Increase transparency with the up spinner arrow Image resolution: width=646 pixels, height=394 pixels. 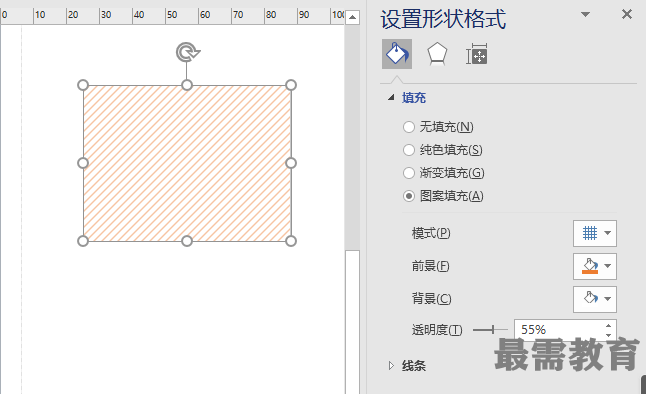pos(609,326)
